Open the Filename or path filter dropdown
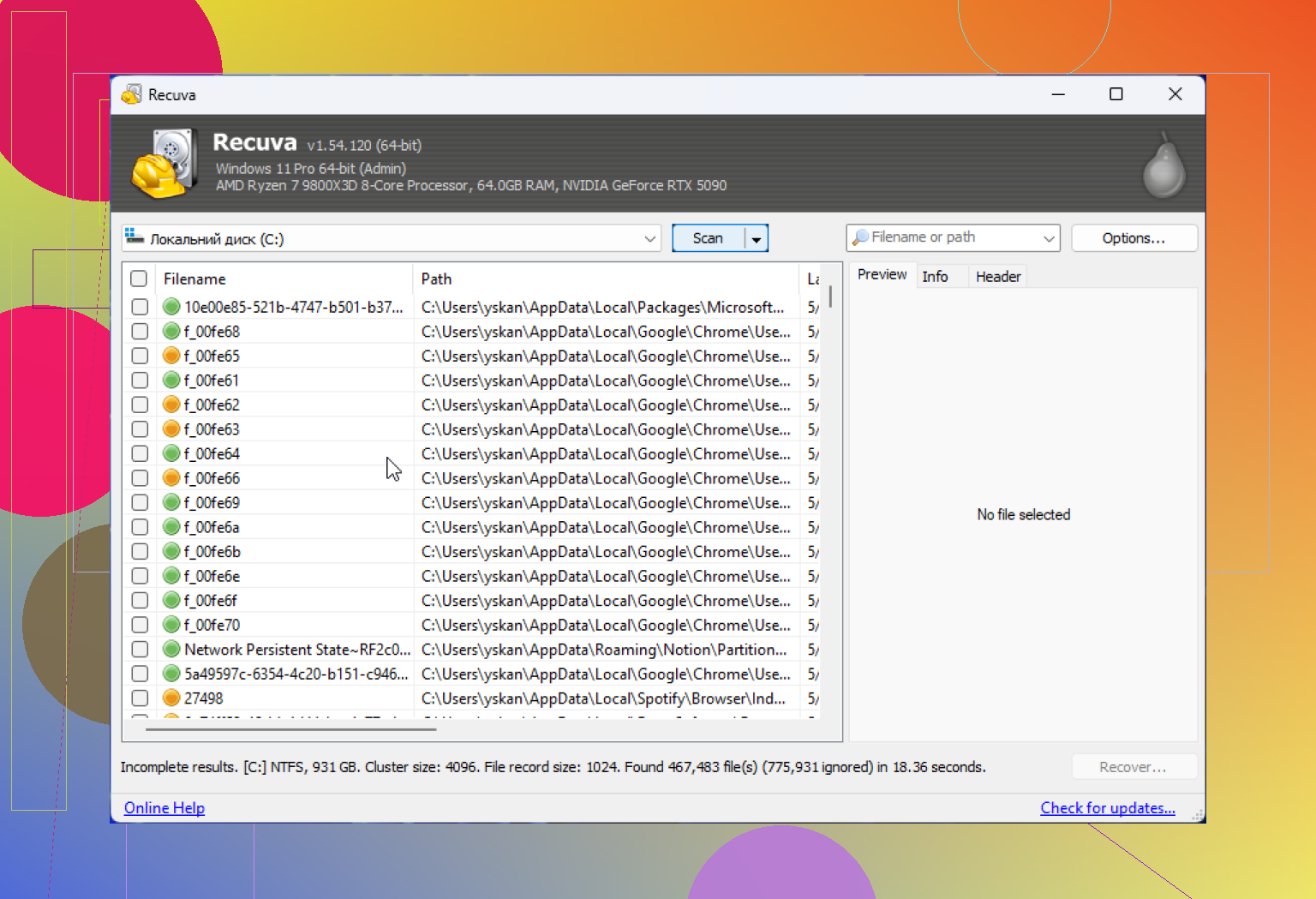Screen dimensions: 1316x899 click(x=1049, y=238)
